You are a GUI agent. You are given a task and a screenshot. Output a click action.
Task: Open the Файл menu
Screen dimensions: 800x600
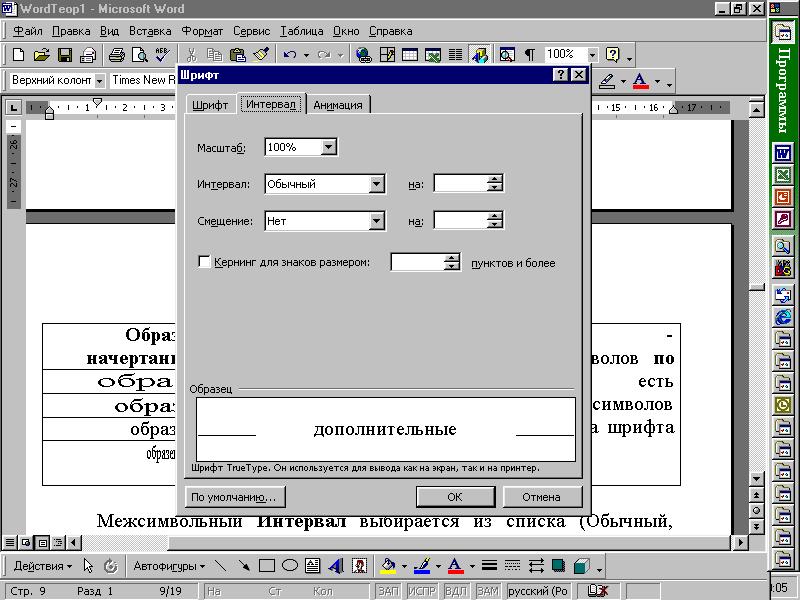28,31
